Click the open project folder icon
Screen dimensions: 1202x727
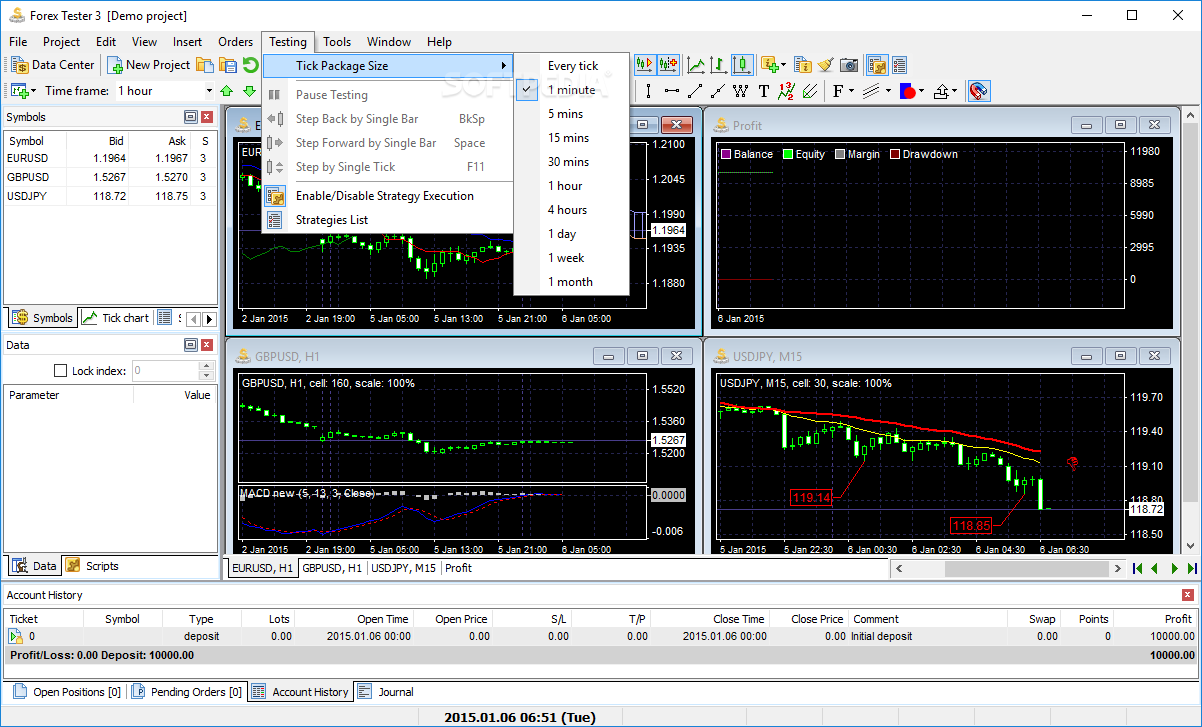pyautogui.click(x=204, y=65)
